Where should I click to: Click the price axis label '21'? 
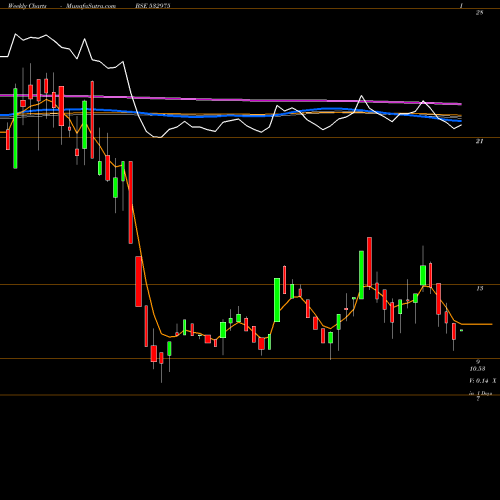pyautogui.click(x=479, y=141)
